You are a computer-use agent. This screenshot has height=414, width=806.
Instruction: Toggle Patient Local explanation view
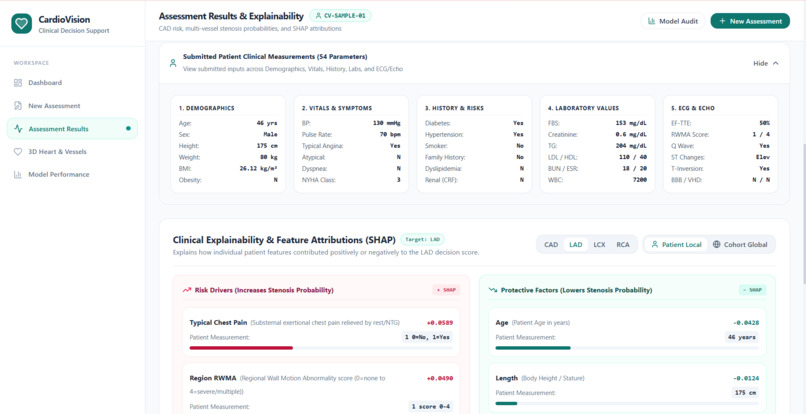[676, 245]
